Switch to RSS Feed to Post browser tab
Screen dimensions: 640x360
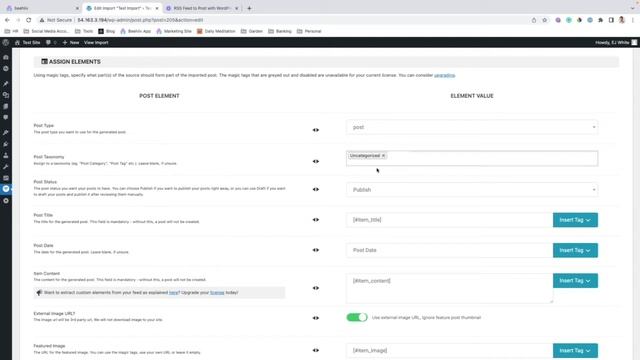pyautogui.click(x=202, y=8)
